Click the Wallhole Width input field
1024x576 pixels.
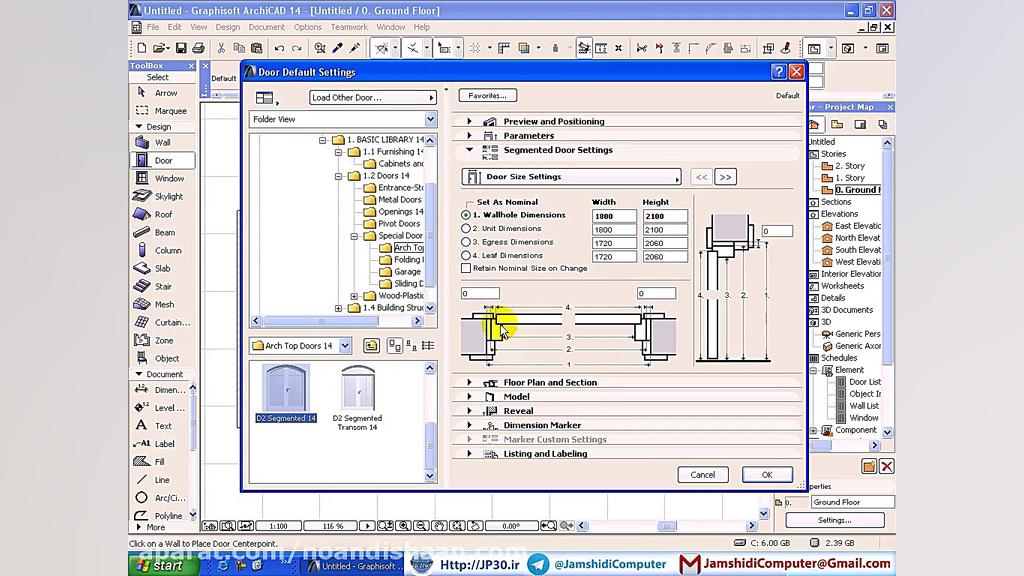pyautogui.click(x=614, y=216)
